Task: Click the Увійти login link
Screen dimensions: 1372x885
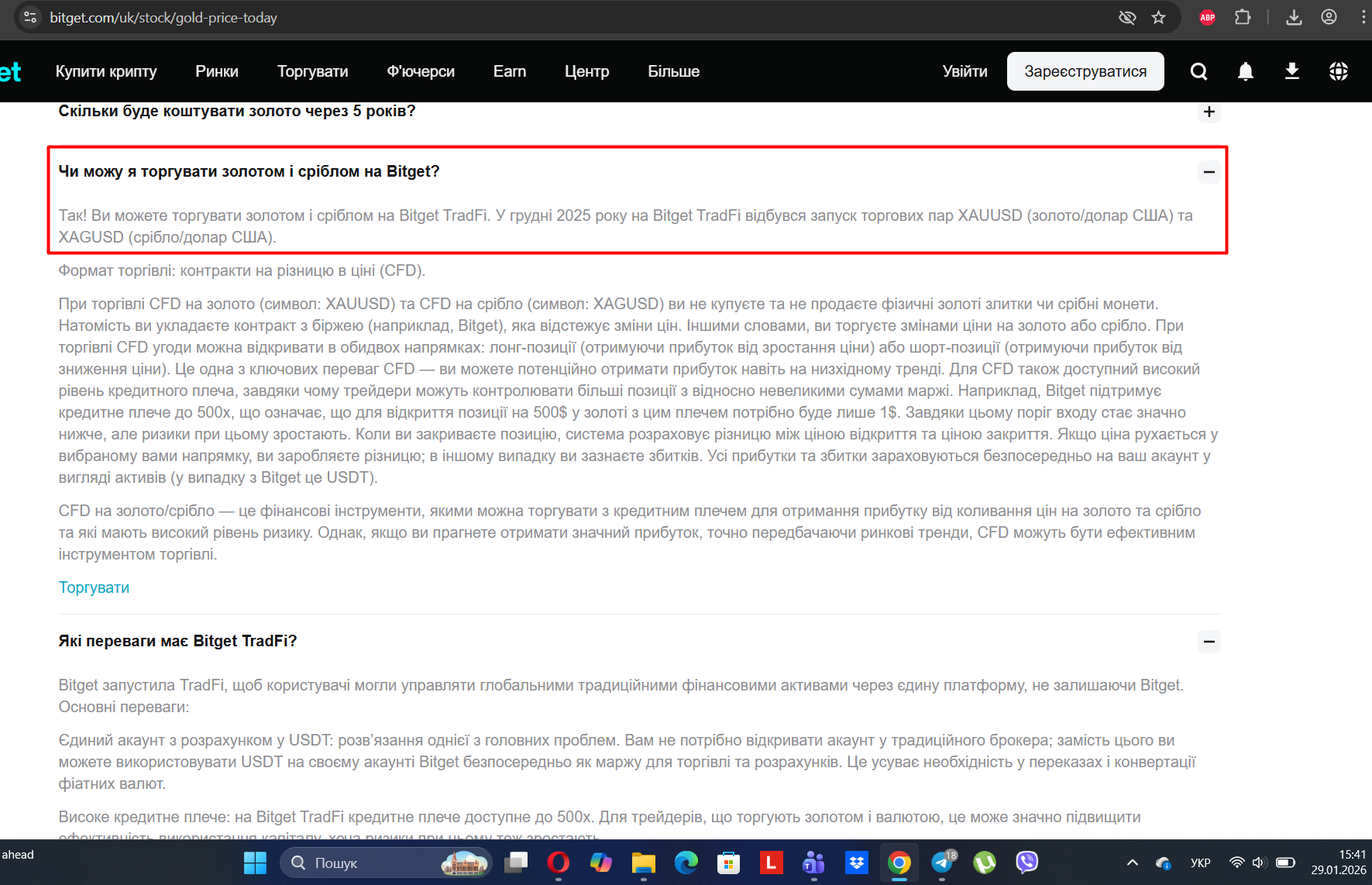Action: pos(965,71)
